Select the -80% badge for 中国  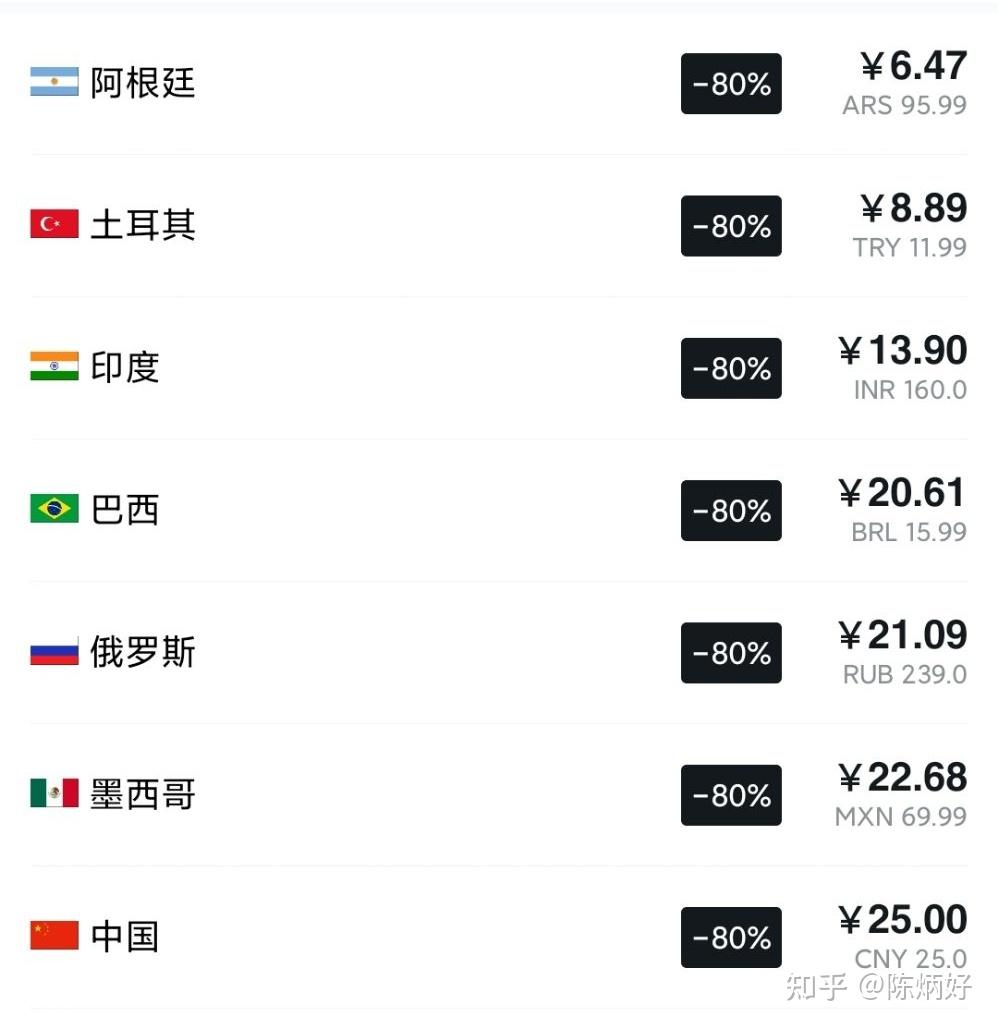[731, 937]
